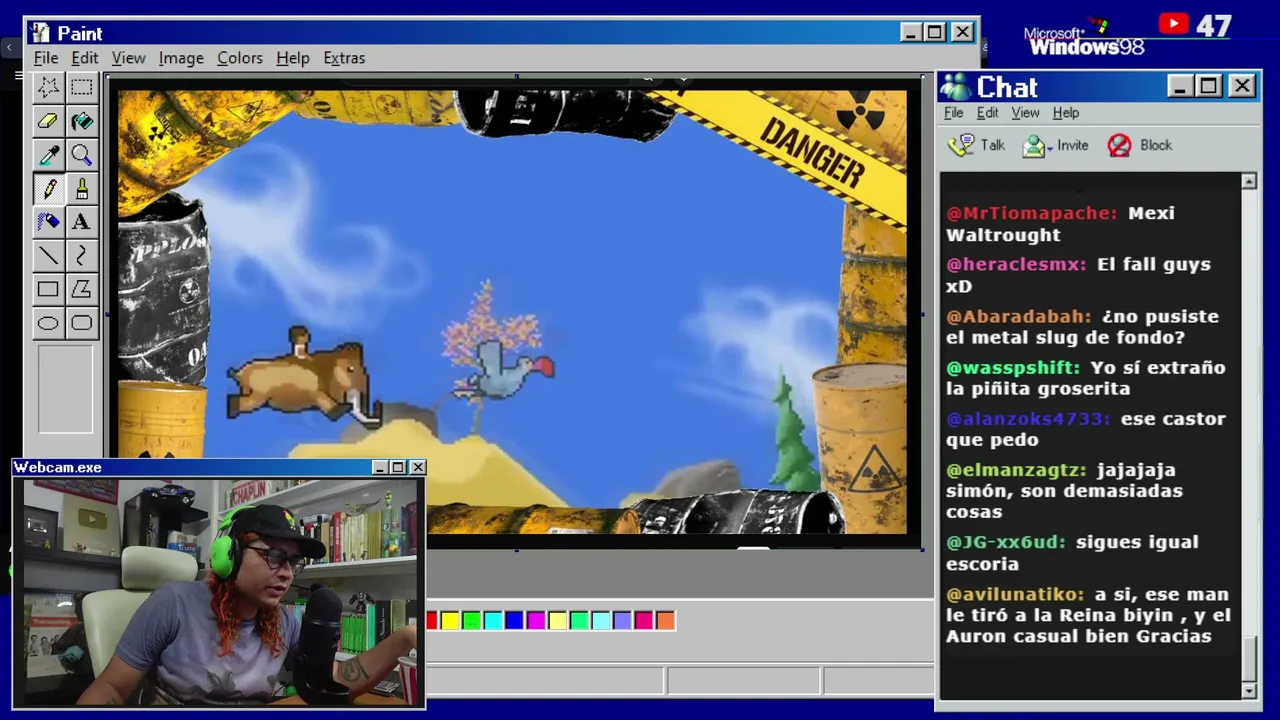Open the Image menu in Paint
Screen dimensions: 1280x720
(181, 58)
